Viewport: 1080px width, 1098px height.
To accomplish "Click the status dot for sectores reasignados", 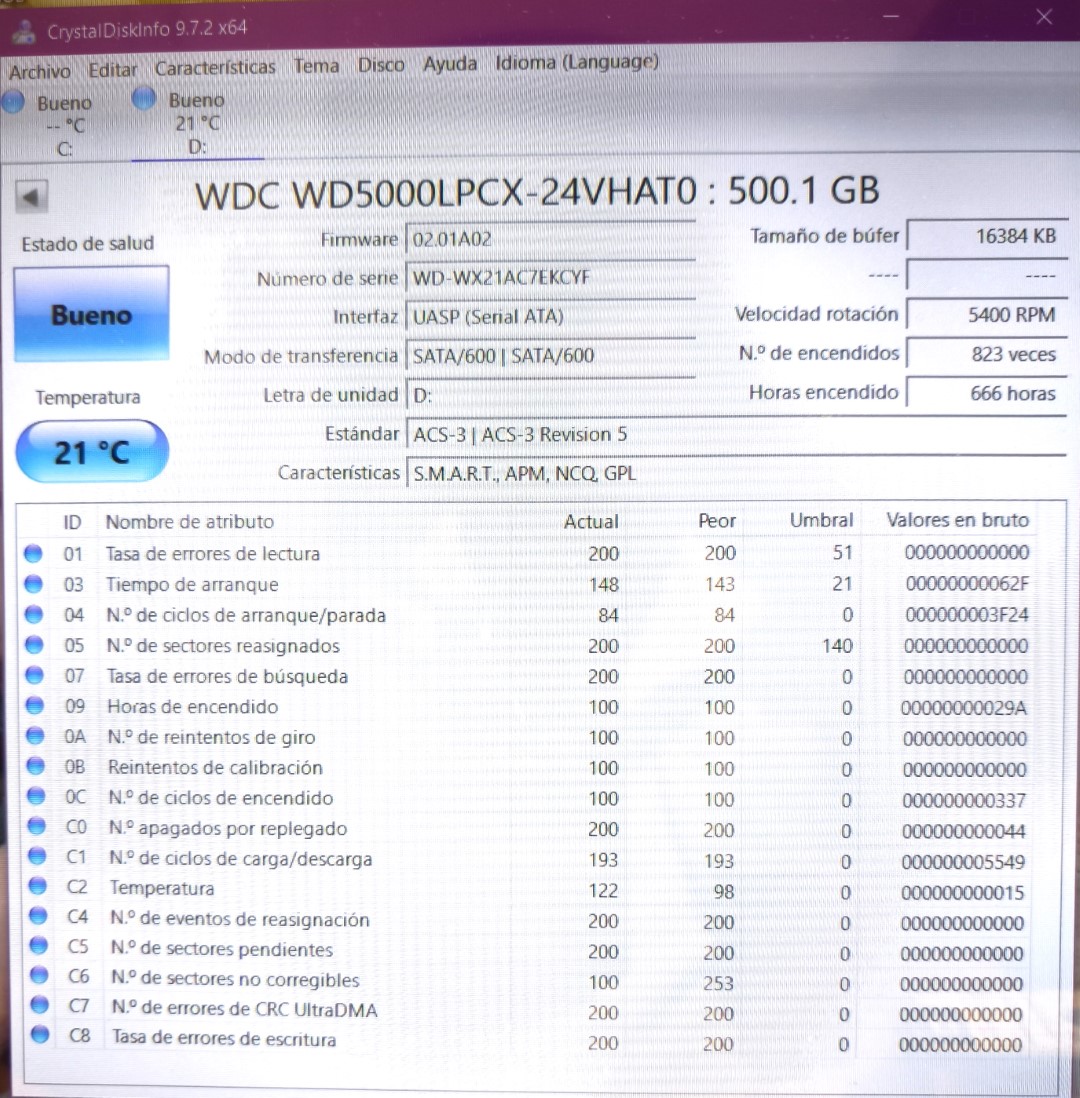I will (x=34, y=645).
